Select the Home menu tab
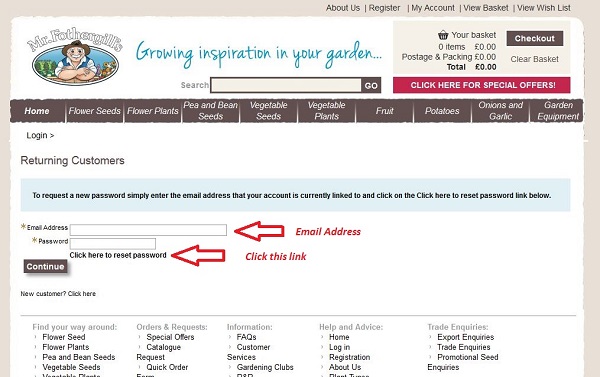The image size is (600, 377). (37, 111)
